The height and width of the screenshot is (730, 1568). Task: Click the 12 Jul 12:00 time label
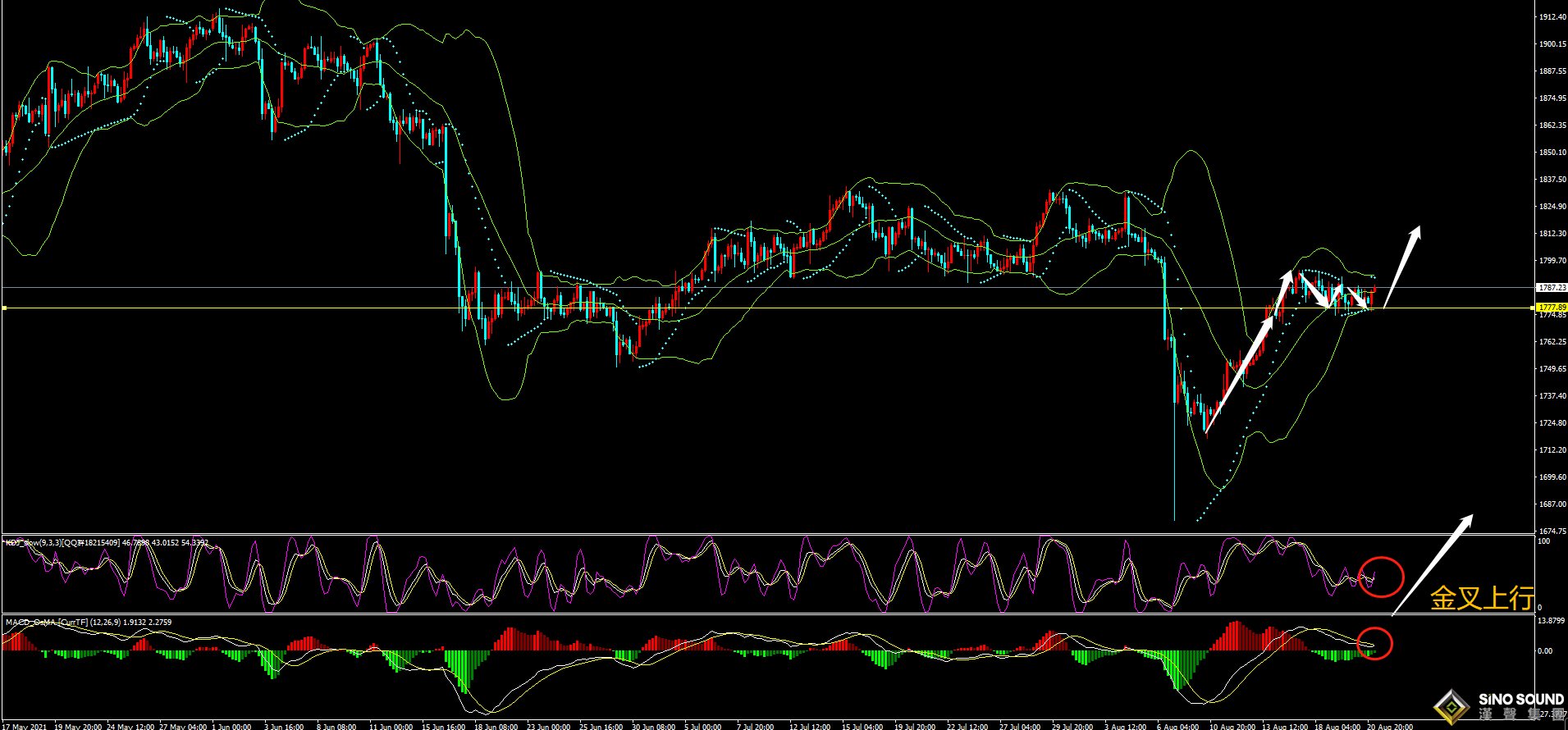810,726
